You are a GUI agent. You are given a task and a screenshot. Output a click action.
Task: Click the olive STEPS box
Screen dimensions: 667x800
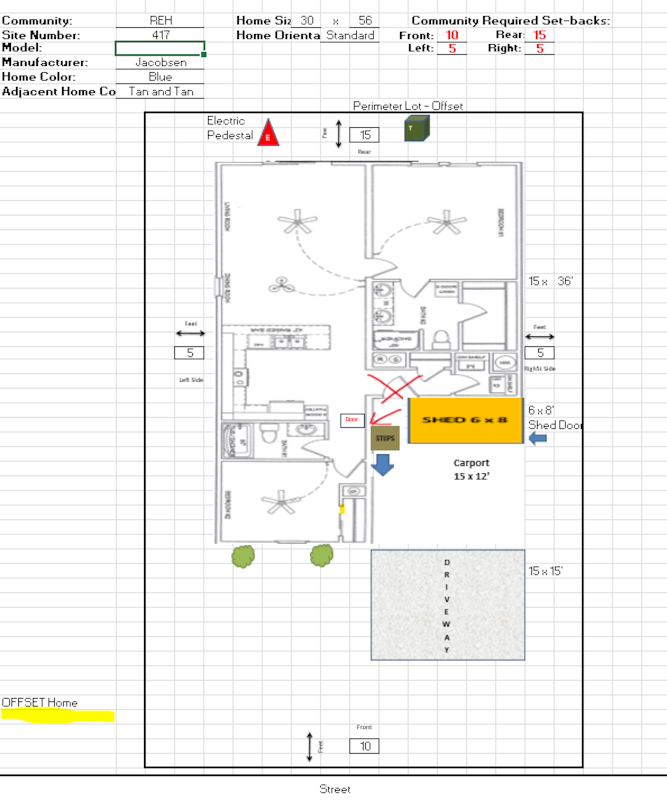tap(385, 438)
